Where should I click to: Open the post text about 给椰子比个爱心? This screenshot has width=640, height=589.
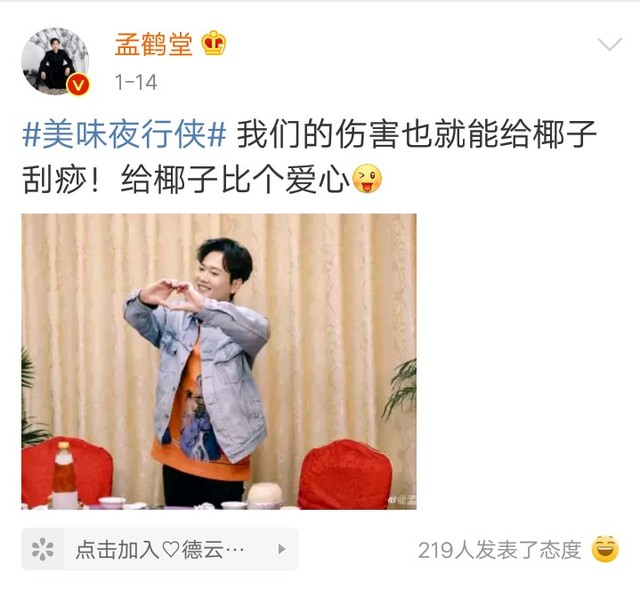pos(236,179)
